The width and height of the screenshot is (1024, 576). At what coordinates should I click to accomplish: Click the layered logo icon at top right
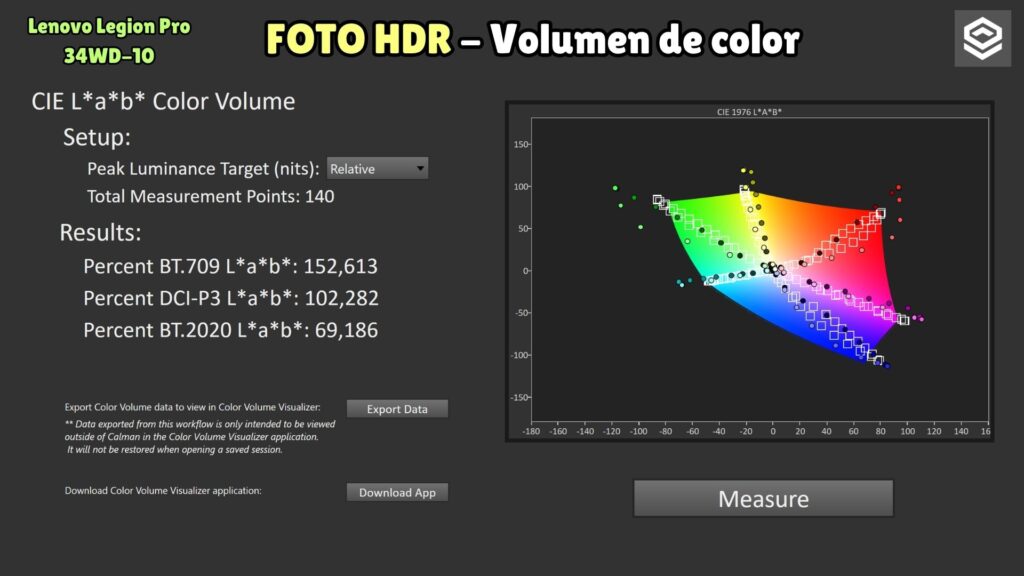(982, 39)
